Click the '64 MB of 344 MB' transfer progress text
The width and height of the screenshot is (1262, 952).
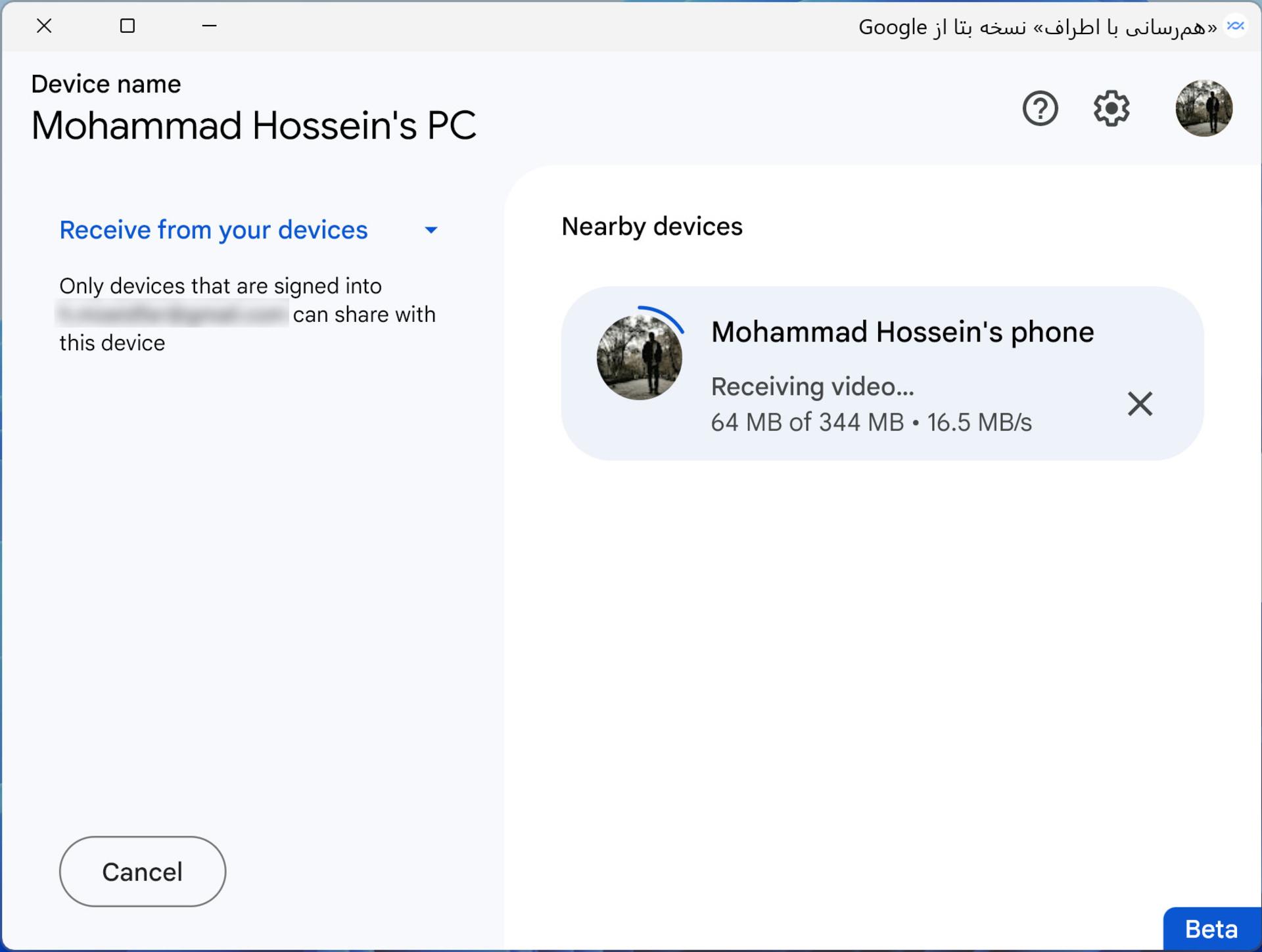pos(807,422)
